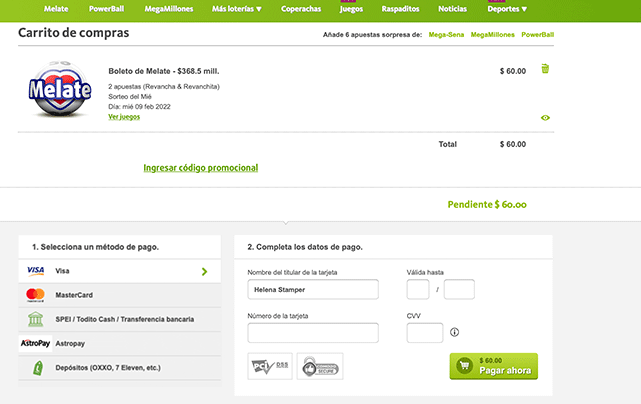The height and width of the screenshot is (404, 641).
Task: Focus the cardholder name field
Action: pos(313,290)
